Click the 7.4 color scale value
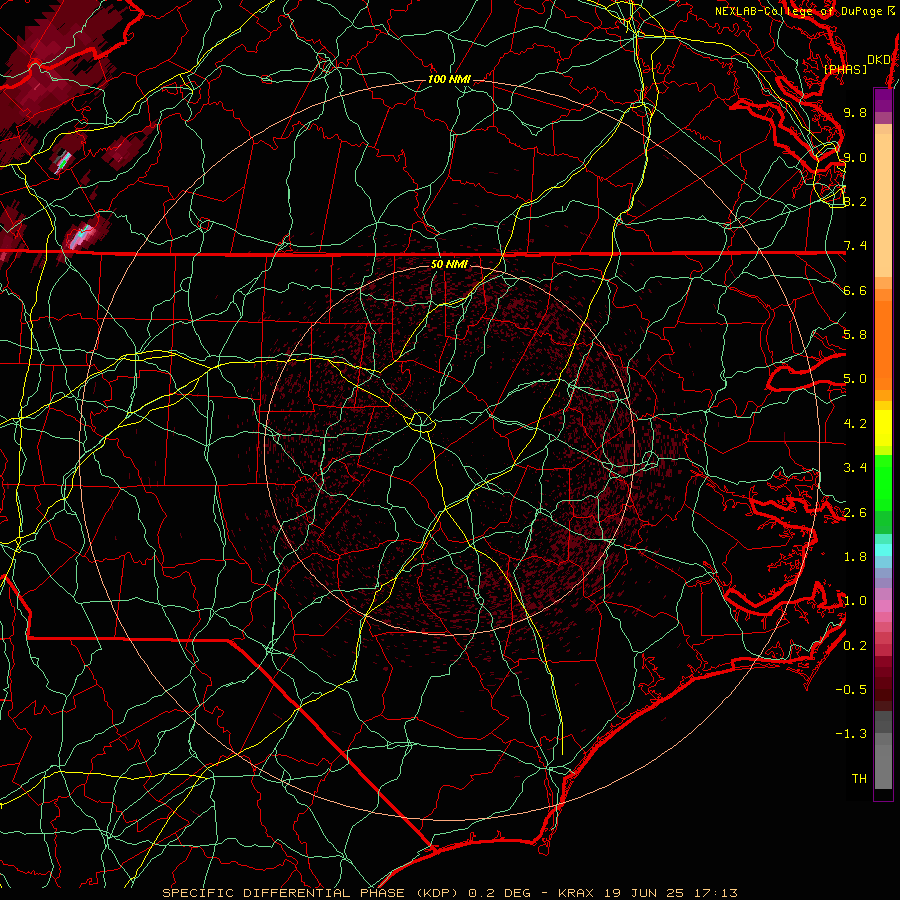Screen dimensions: 900x900 coord(855,246)
